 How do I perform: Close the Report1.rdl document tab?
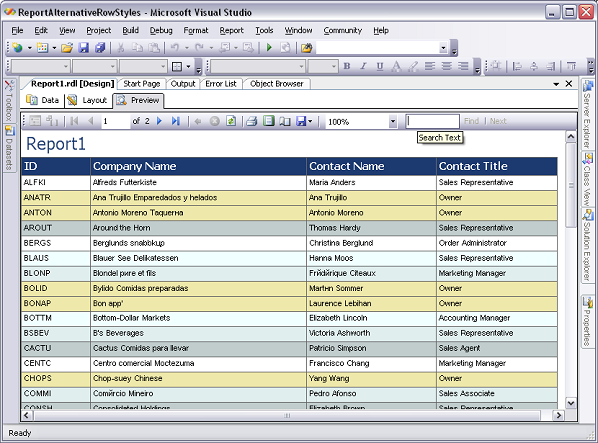(x=569, y=83)
